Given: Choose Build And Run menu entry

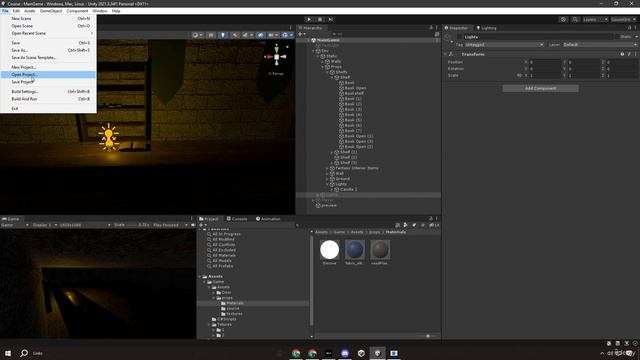Looking at the screenshot, I should tap(48, 99).
